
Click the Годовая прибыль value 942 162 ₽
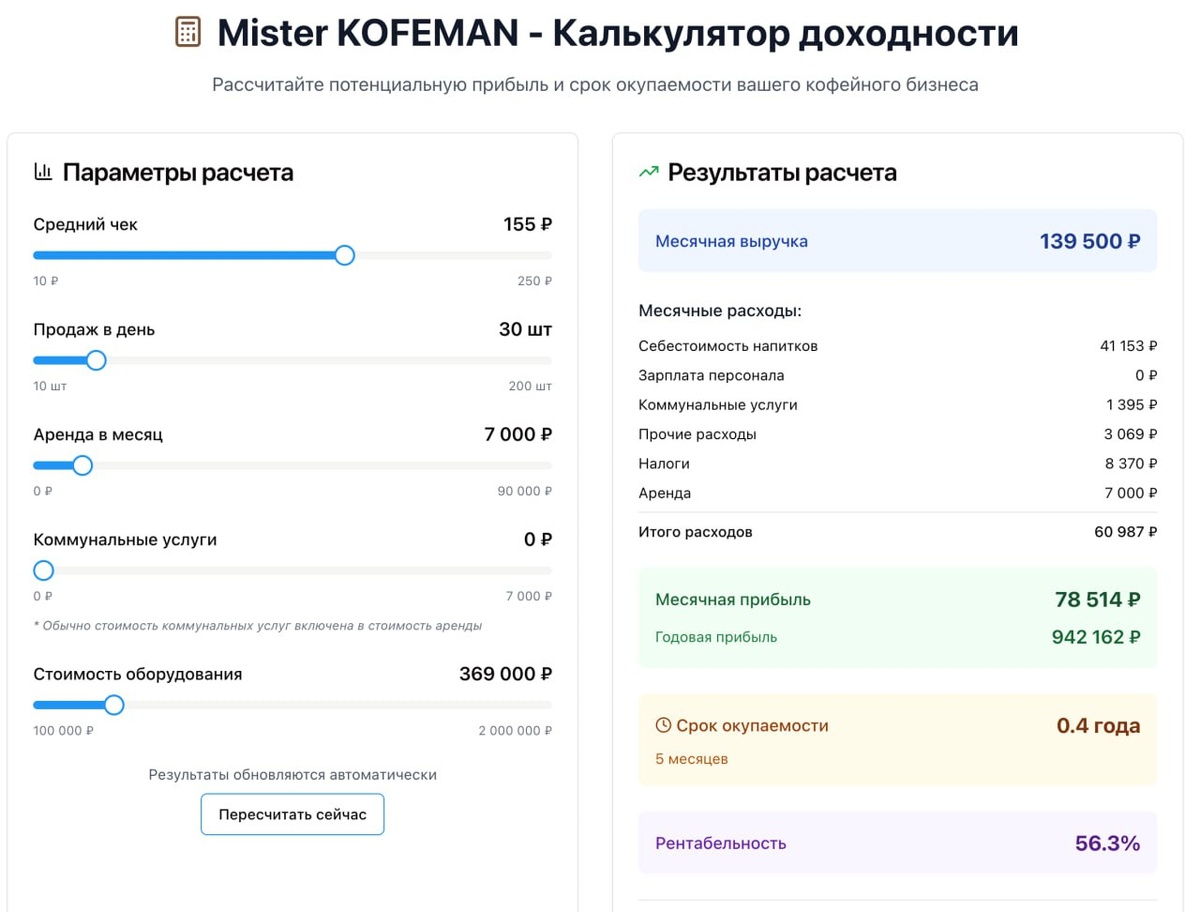tap(1095, 637)
